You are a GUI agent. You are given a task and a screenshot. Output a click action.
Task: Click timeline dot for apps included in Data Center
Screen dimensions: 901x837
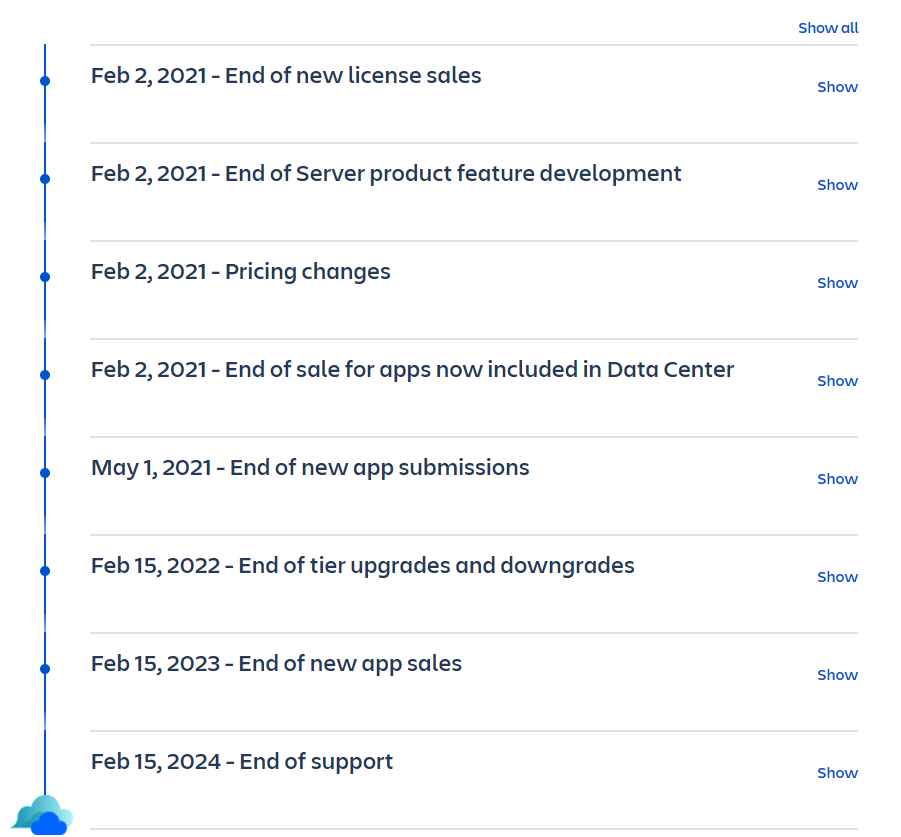tap(45, 375)
